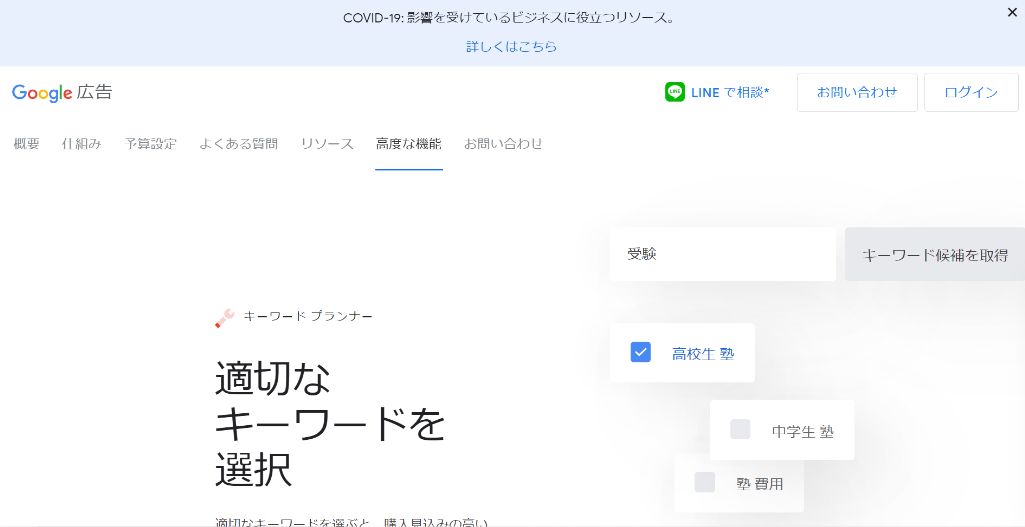1025x527 pixels.
Task: Select the よくある質問 tab
Action: click(x=239, y=144)
